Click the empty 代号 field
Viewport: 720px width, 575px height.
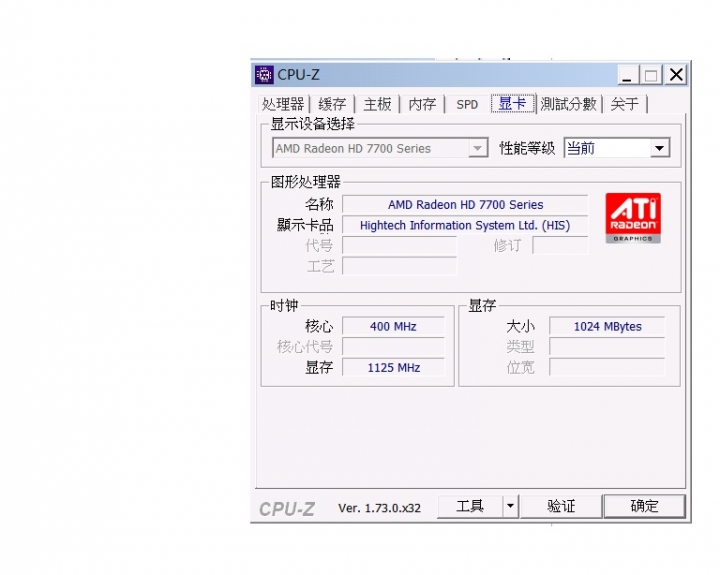[x=399, y=246]
